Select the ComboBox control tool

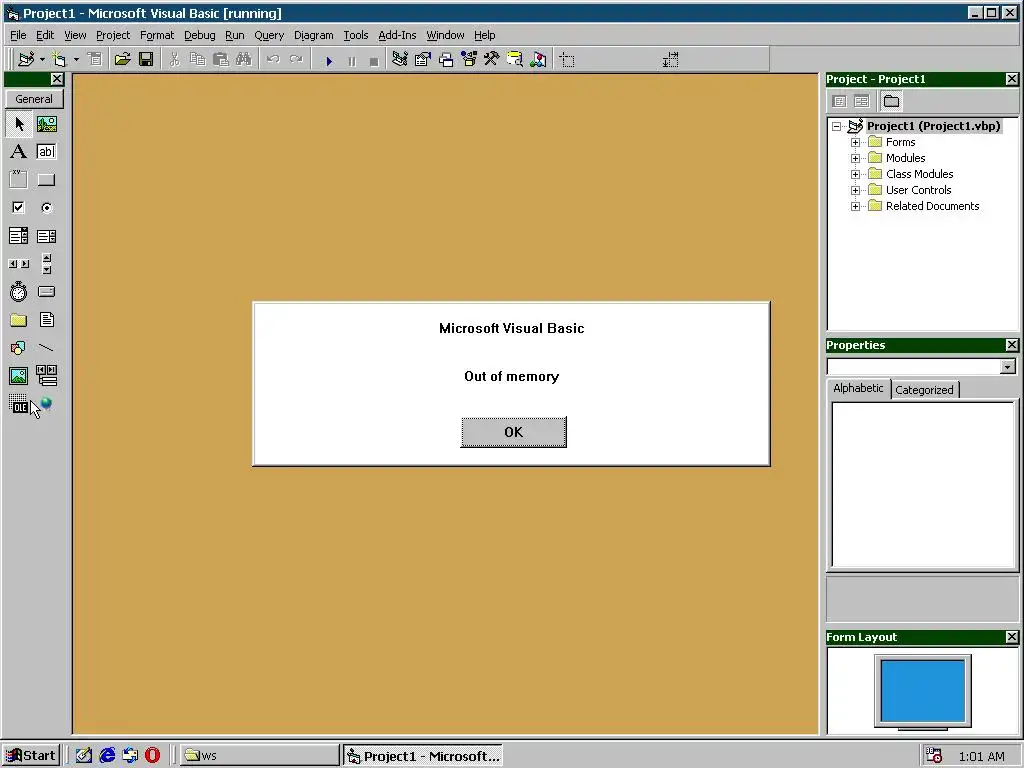coord(19,236)
